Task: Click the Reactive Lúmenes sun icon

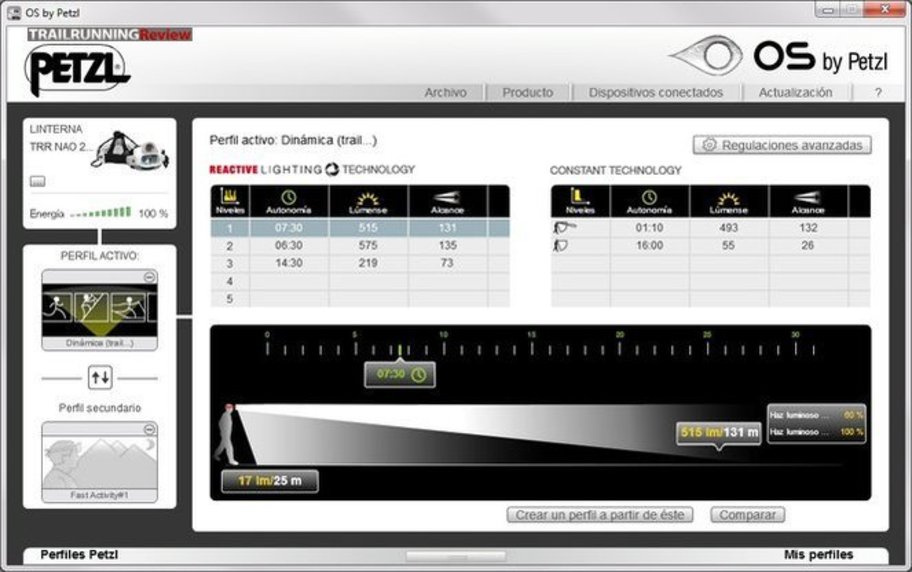Action: click(x=368, y=198)
